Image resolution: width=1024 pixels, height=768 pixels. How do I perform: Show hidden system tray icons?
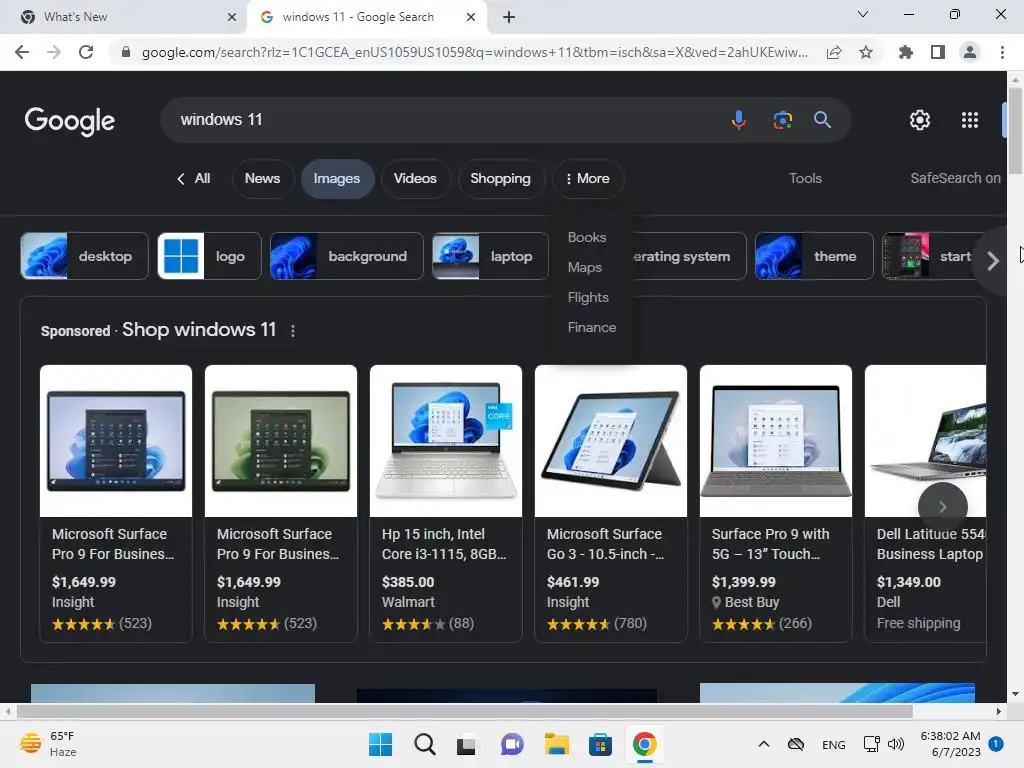point(763,744)
